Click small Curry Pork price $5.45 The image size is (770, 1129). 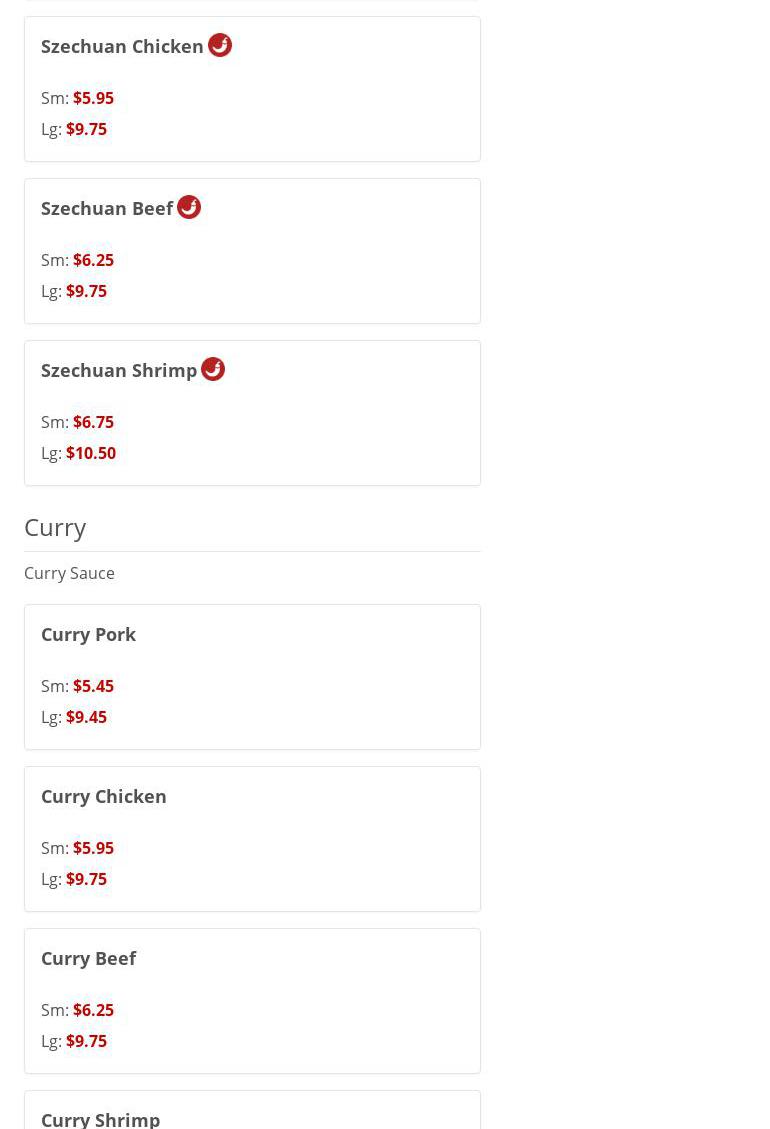click(x=93, y=686)
